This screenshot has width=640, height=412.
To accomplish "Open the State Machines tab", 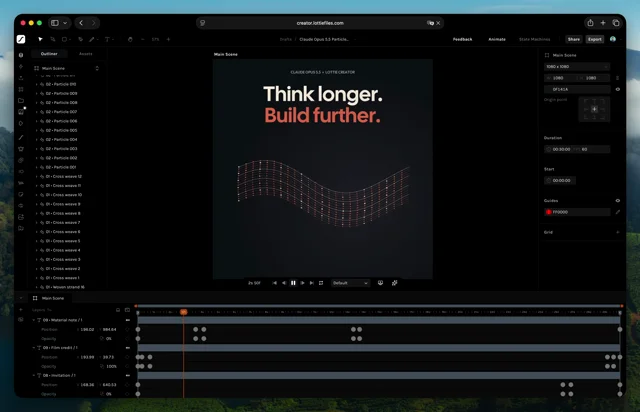I will [534, 39].
